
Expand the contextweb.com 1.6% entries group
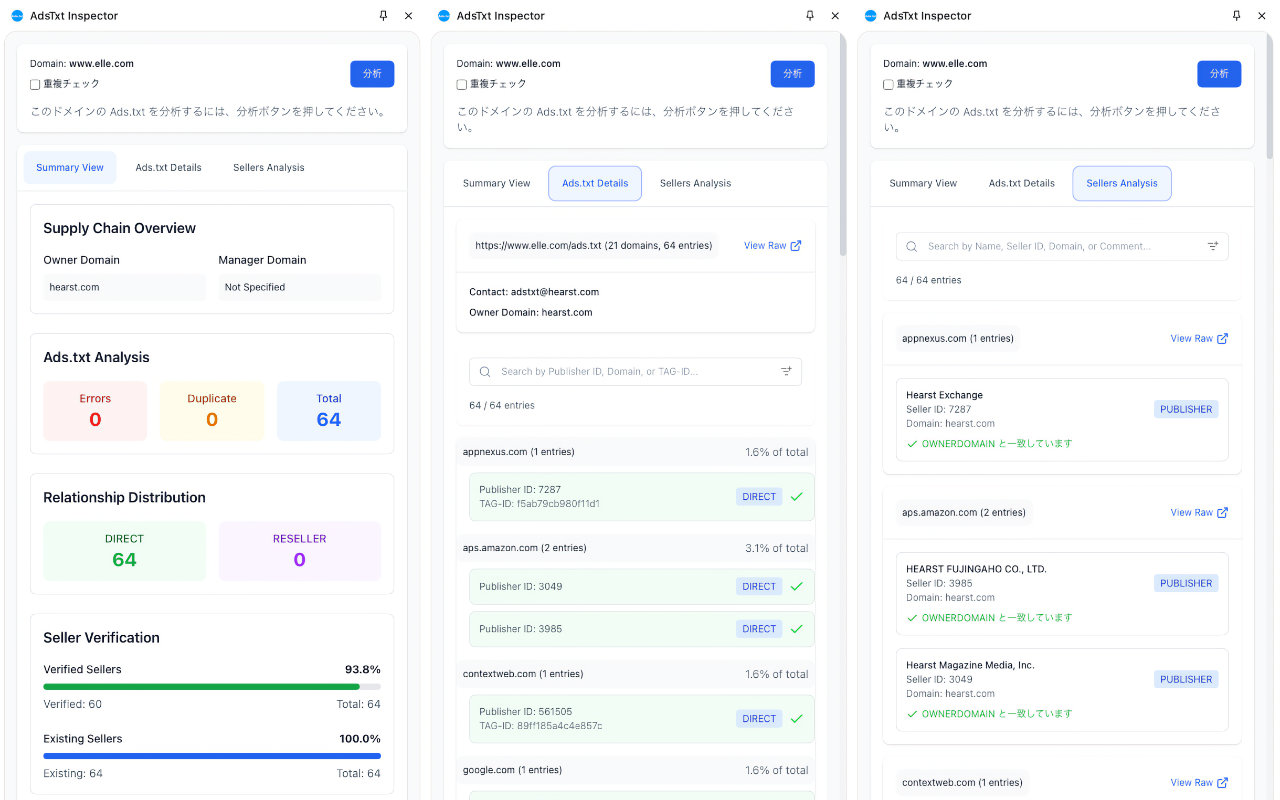[635, 674]
